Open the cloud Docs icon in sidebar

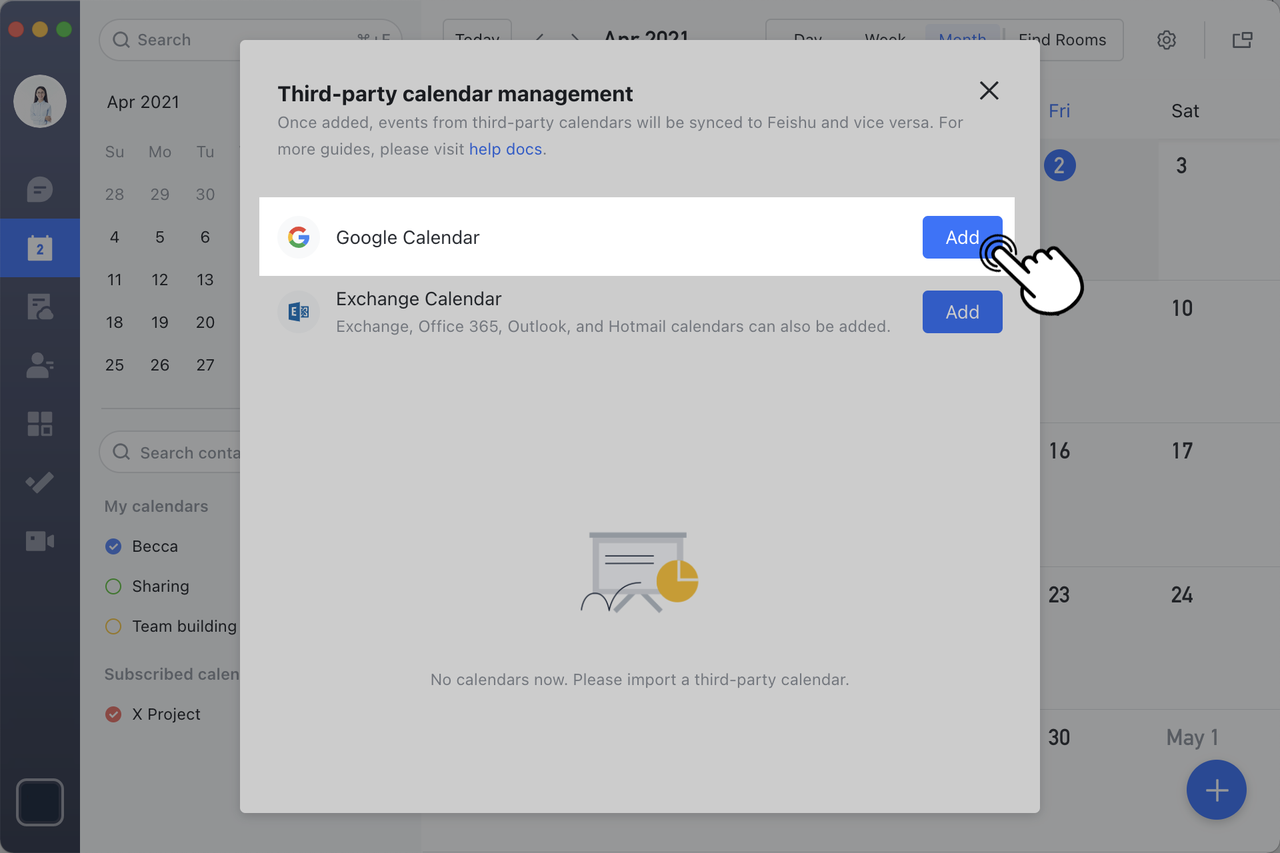[x=40, y=307]
